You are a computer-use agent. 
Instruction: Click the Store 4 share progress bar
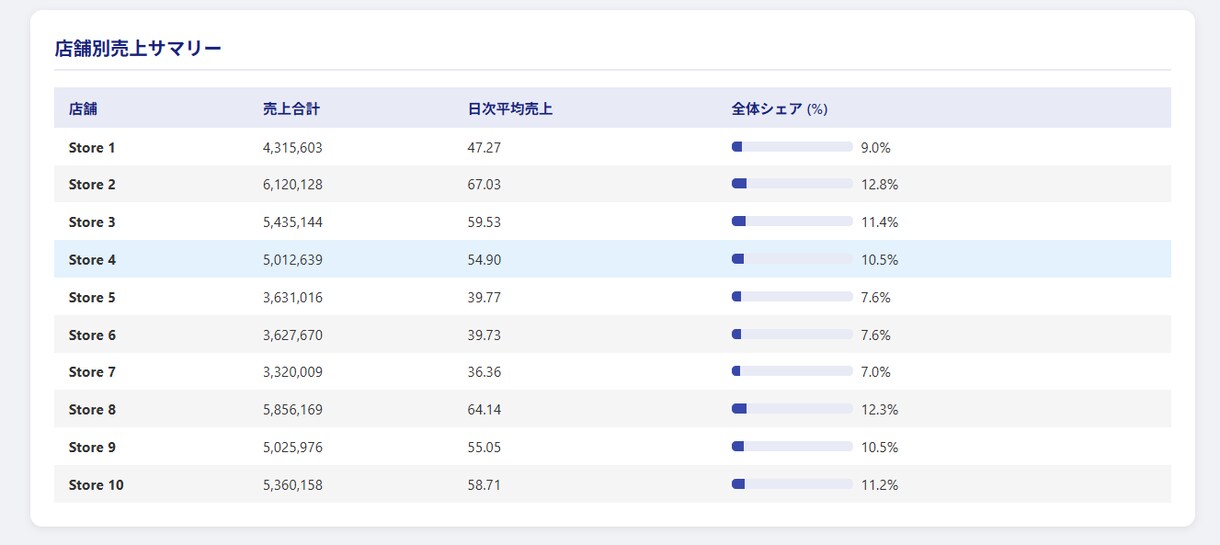[792, 259]
